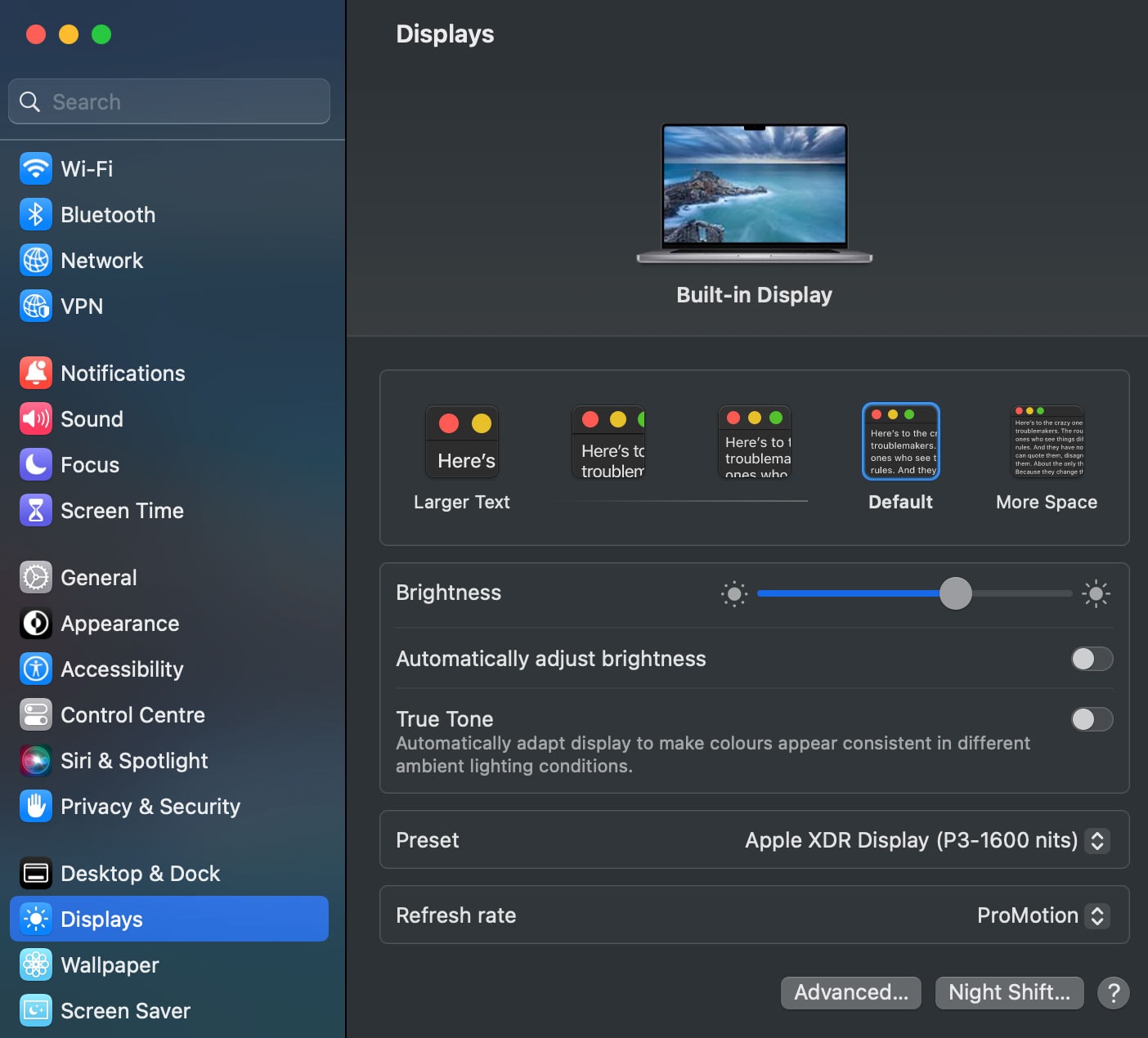Expand the Refresh rate ProMotion dropdown
This screenshot has height=1038, width=1148.
(x=1096, y=915)
